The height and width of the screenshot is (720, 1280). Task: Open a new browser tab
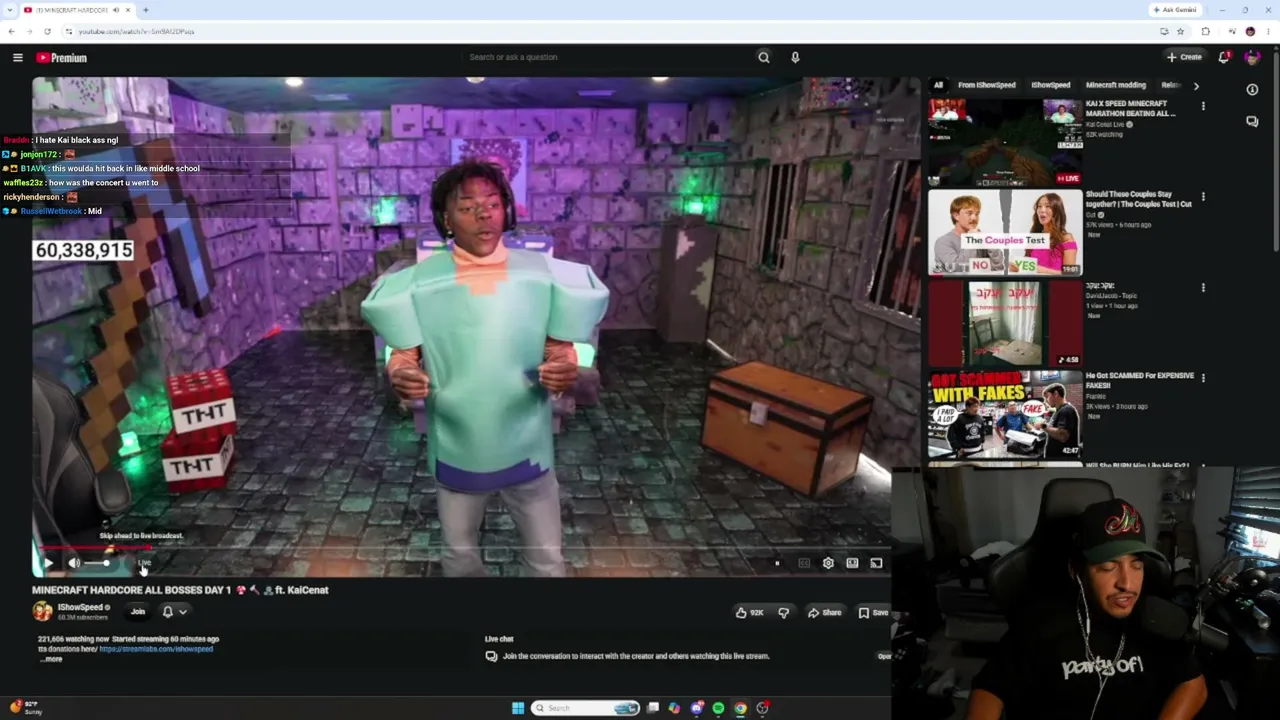tap(146, 10)
